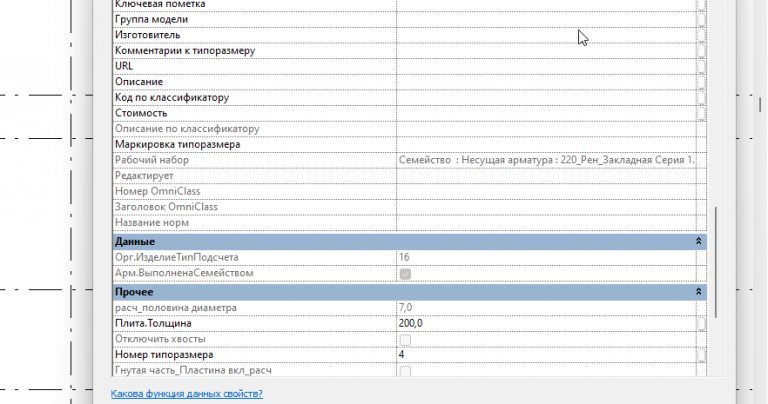Toggle the Арм.ВыполненаСемейством checkbox

coord(405,274)
